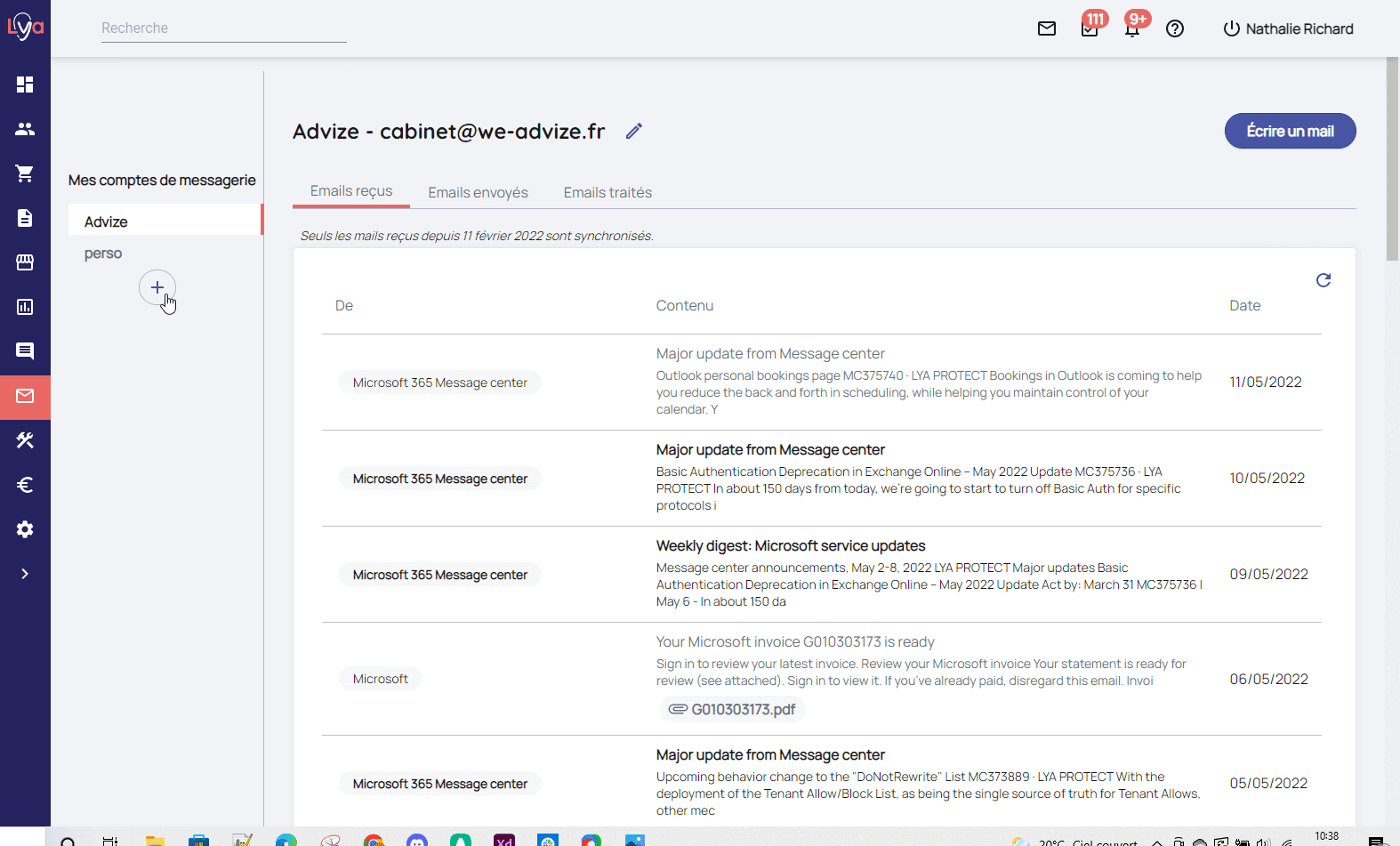Open the settings gear sidebar icon
Viewport: 1400px width, 846px height.
pos(25,529)
